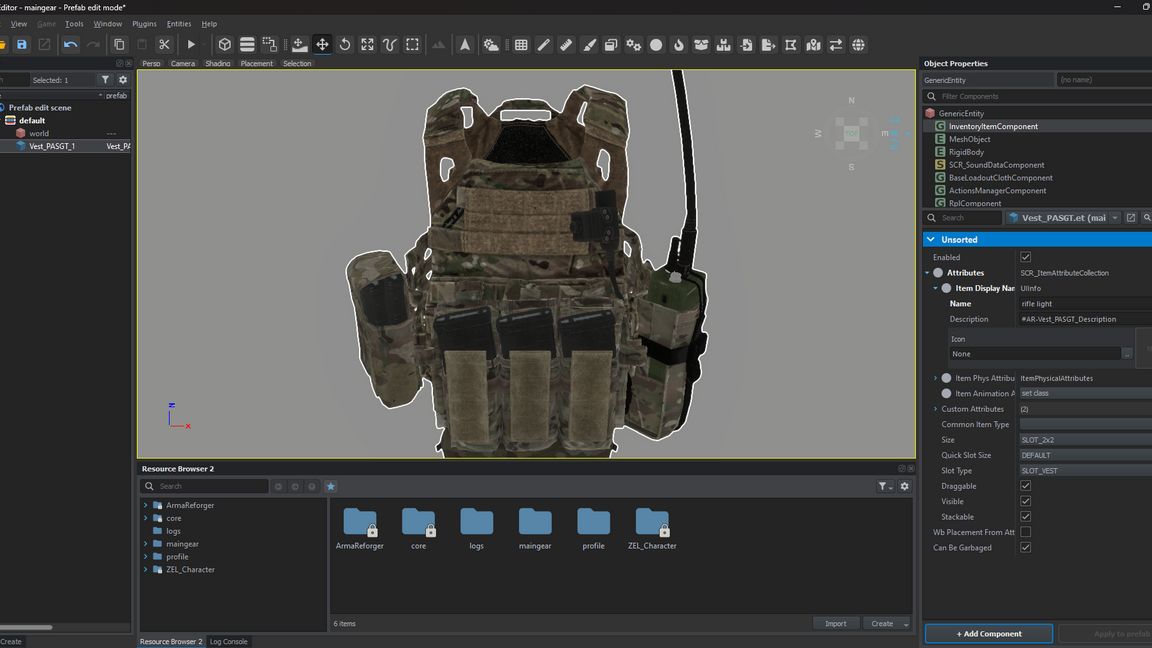Expand Custom Attributes property group
Viewport: 1152px width, 648px height.
coord(936,409)
